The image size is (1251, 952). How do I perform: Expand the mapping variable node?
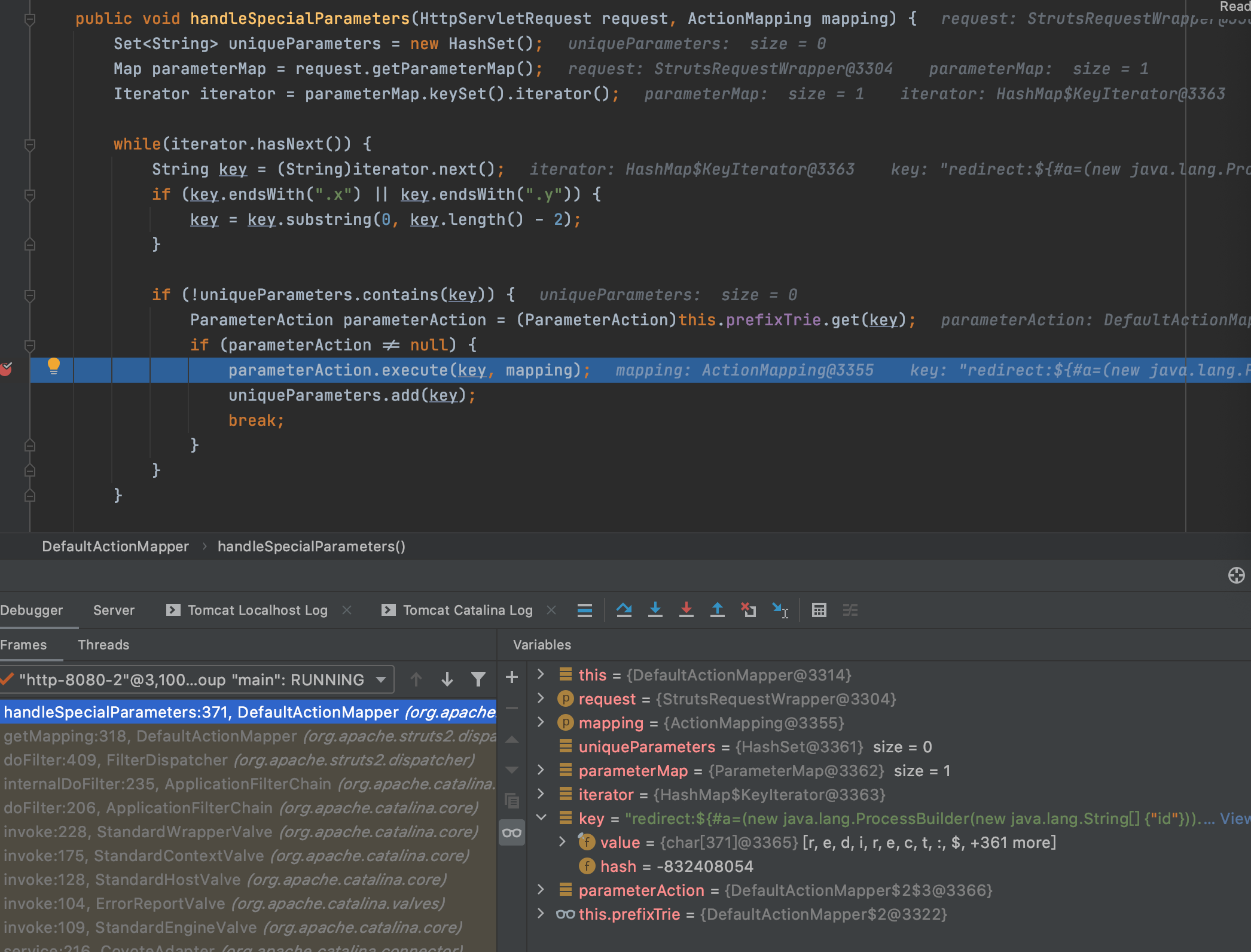[x=541, y=722]
